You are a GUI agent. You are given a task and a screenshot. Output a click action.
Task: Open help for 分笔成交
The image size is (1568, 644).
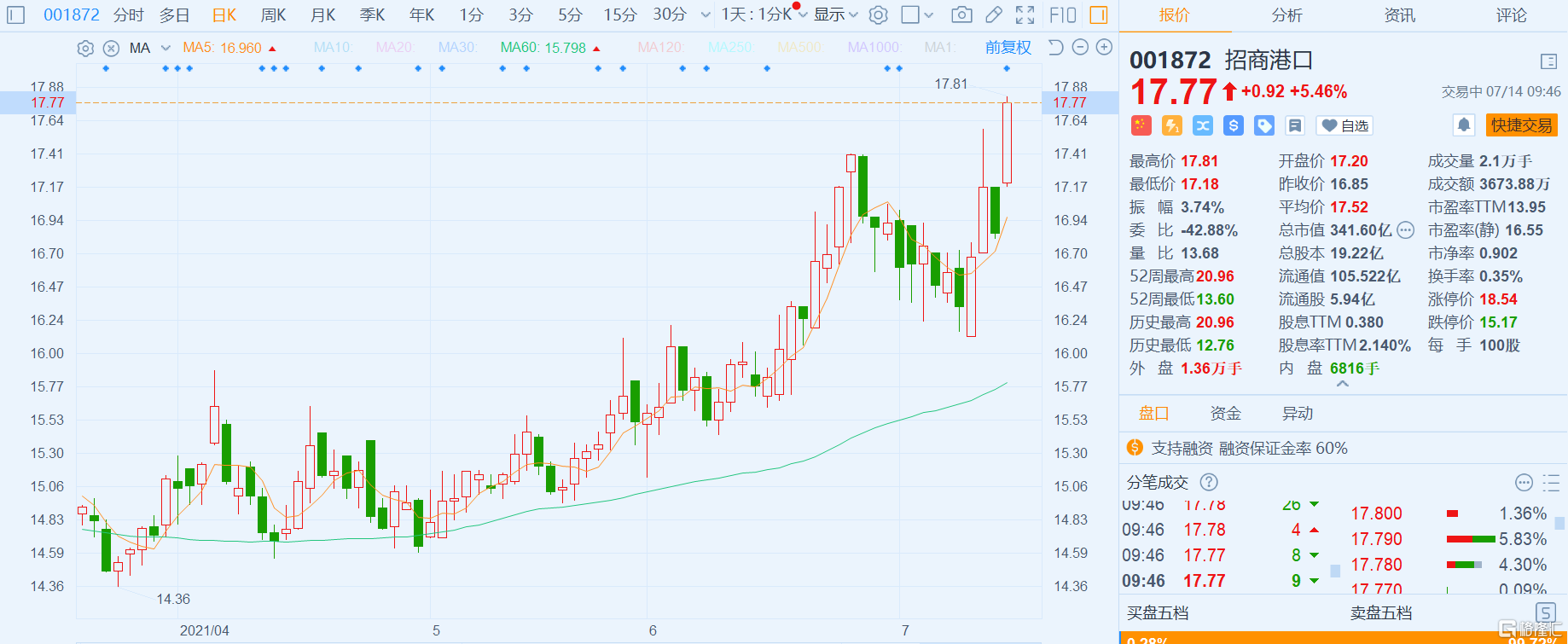click(1209, 482)
